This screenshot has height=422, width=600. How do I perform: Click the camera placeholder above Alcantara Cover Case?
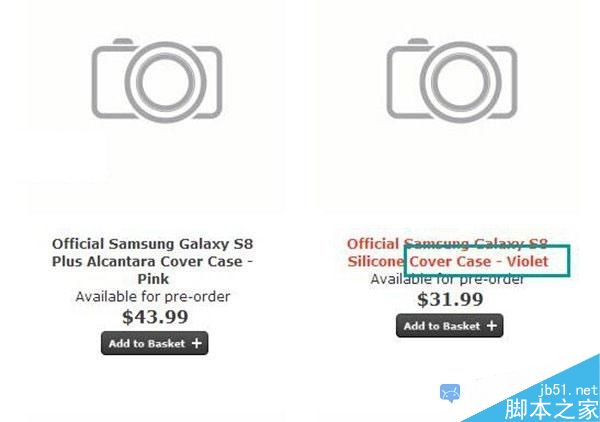click(157, 80)
